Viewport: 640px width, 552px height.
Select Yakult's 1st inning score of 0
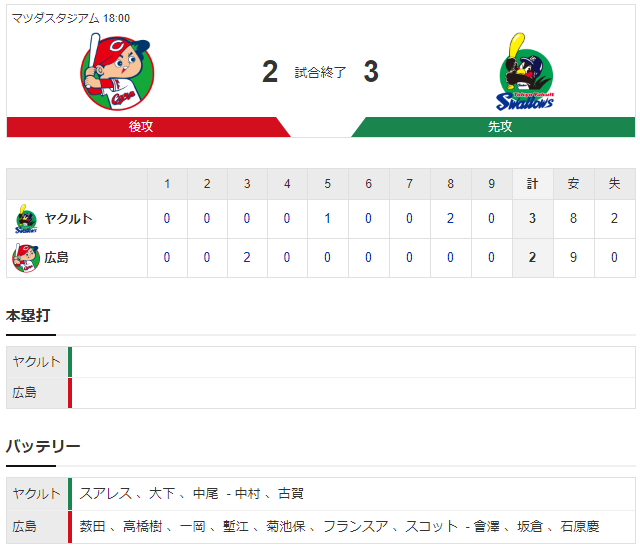click(x=167, y=218)
